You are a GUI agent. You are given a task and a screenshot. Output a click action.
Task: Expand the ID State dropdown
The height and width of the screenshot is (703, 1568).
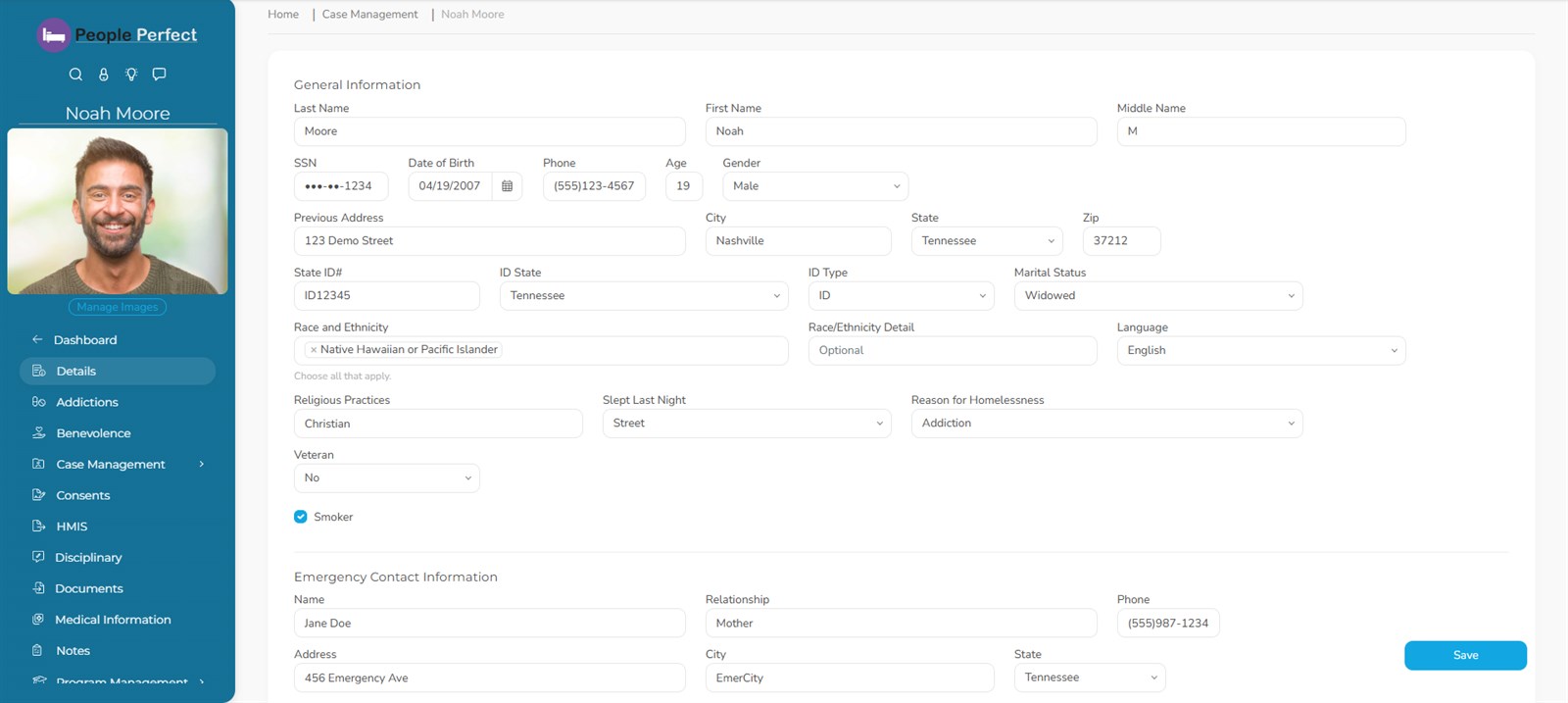click(x=644, y=296)
